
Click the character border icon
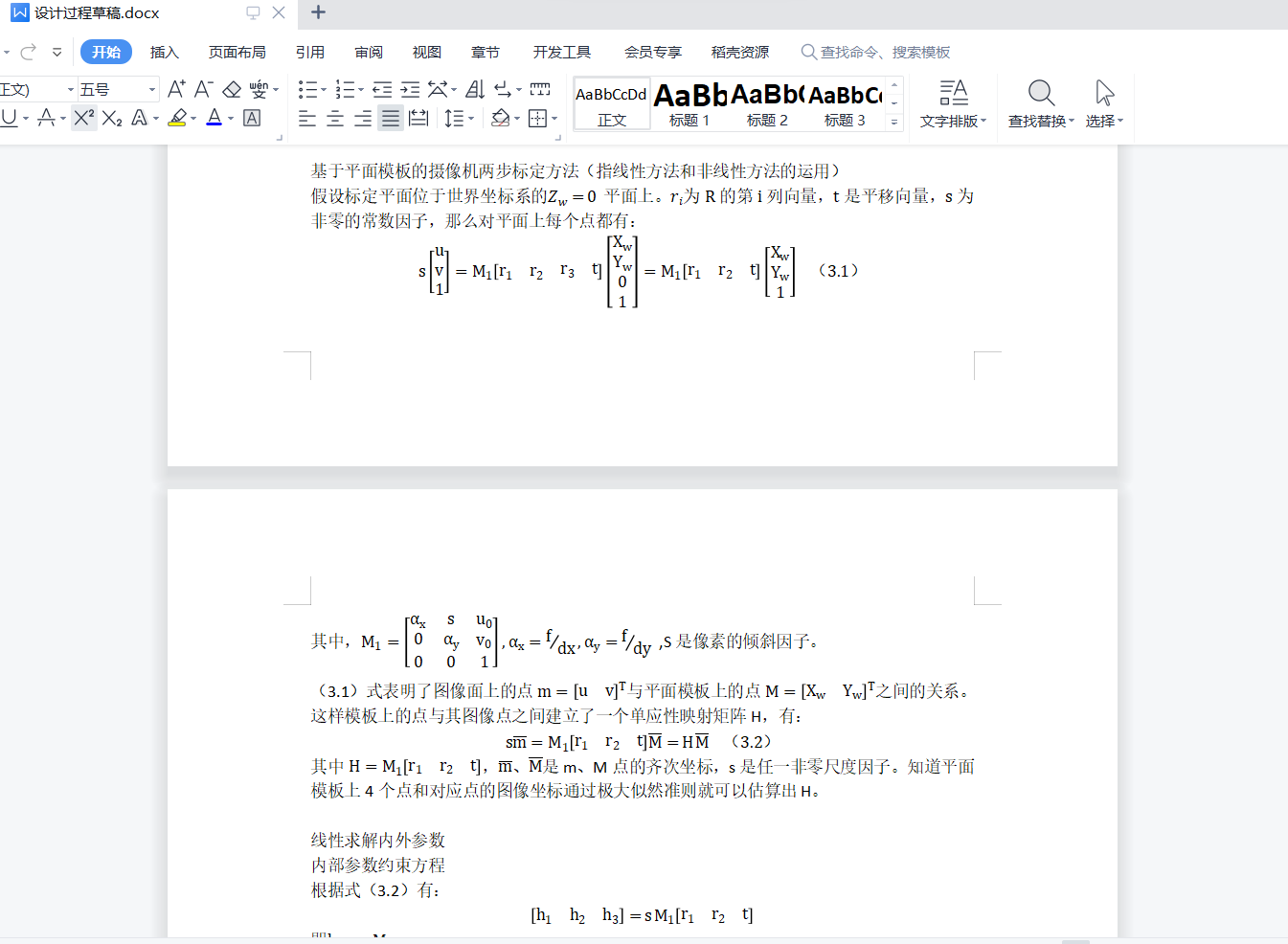pos(252,118)
